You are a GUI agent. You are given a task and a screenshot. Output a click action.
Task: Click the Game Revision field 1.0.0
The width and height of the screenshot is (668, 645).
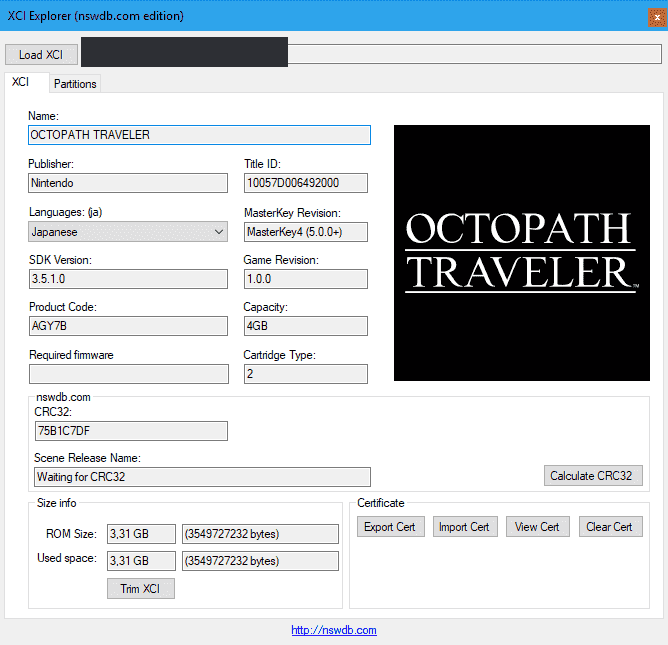(x=305, y=279)
